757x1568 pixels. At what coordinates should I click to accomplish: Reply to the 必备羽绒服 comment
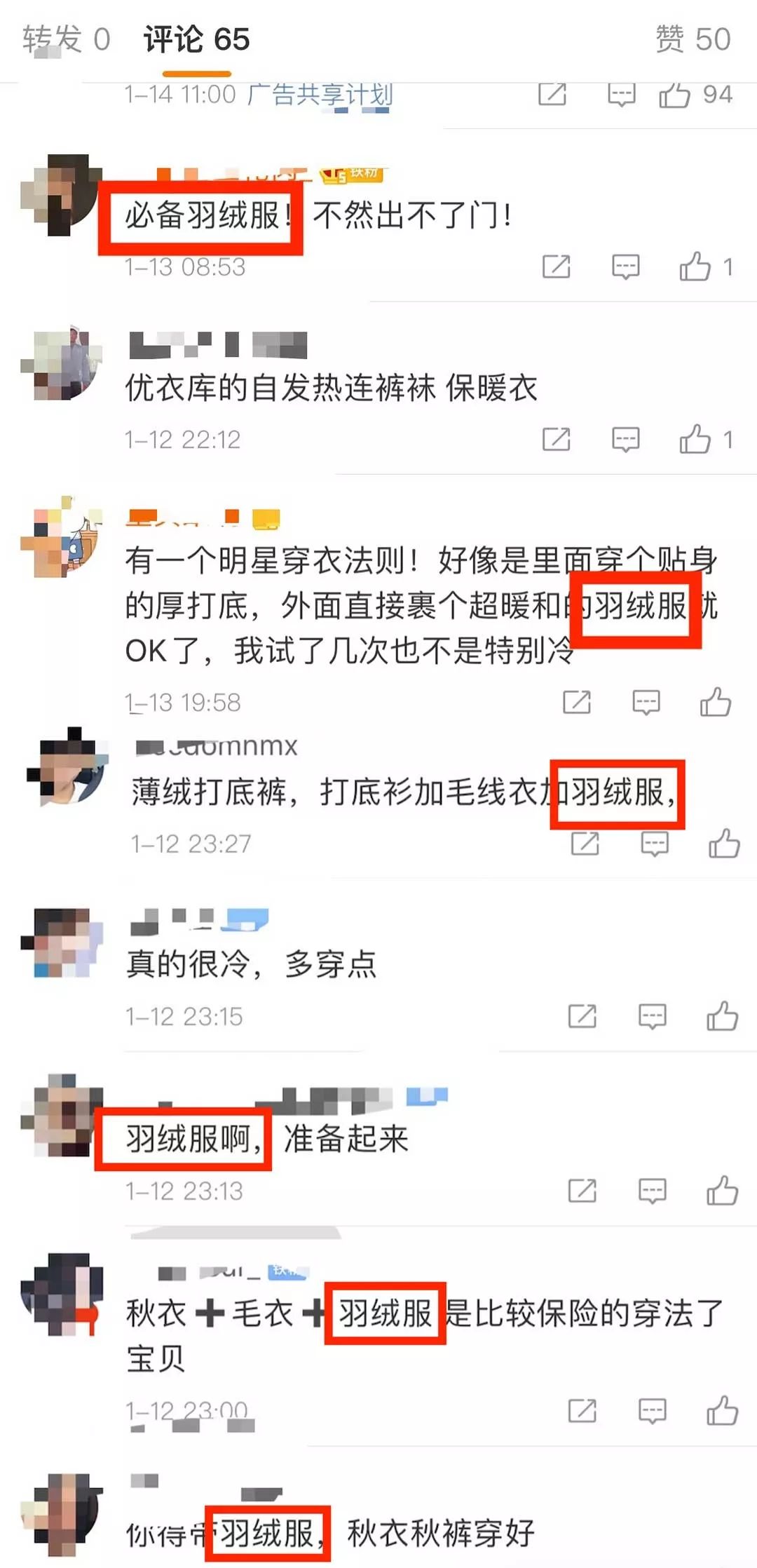pyautogui.click(x=625, y=267)
